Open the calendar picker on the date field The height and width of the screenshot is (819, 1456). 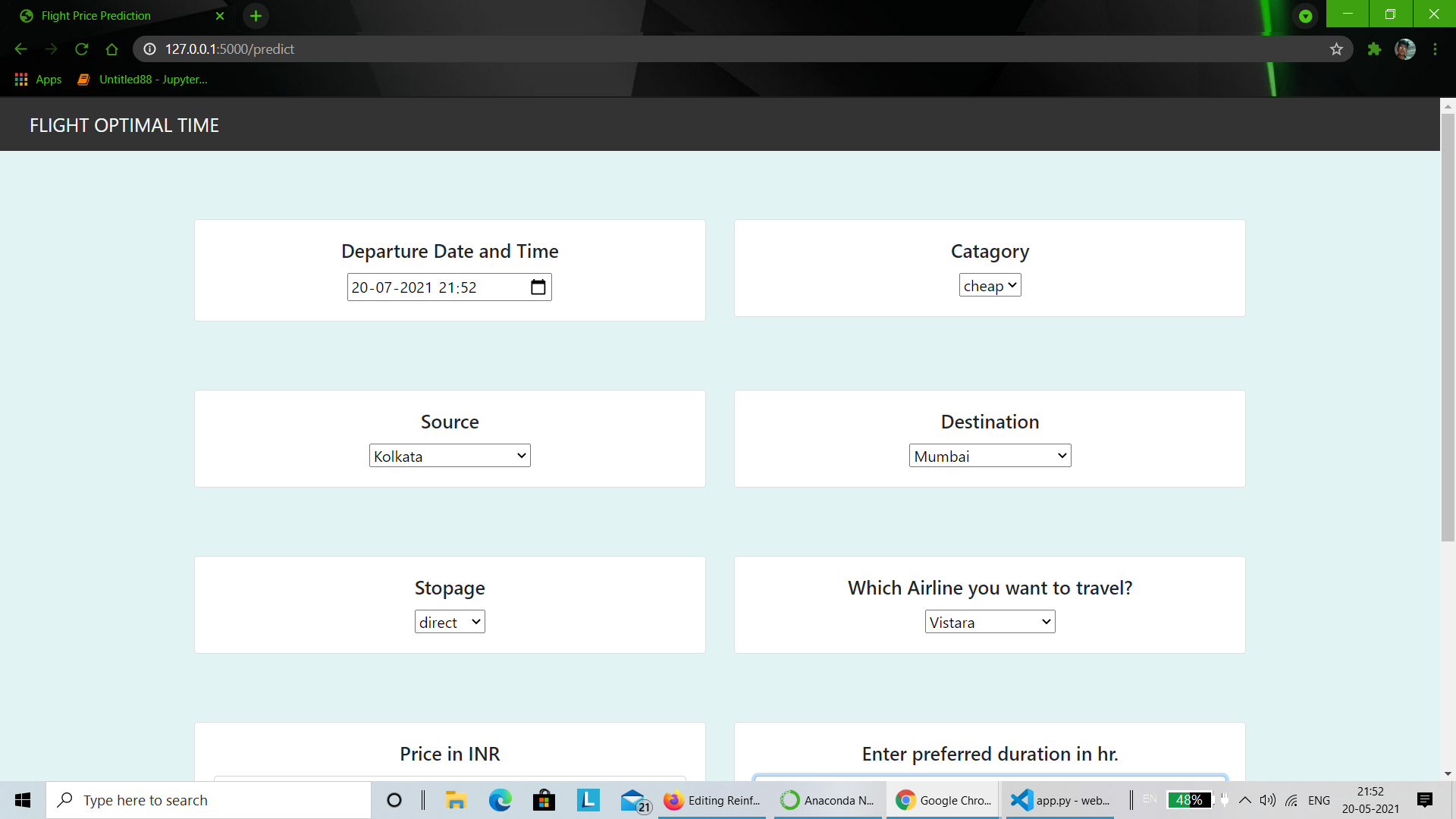click(538, 287)
